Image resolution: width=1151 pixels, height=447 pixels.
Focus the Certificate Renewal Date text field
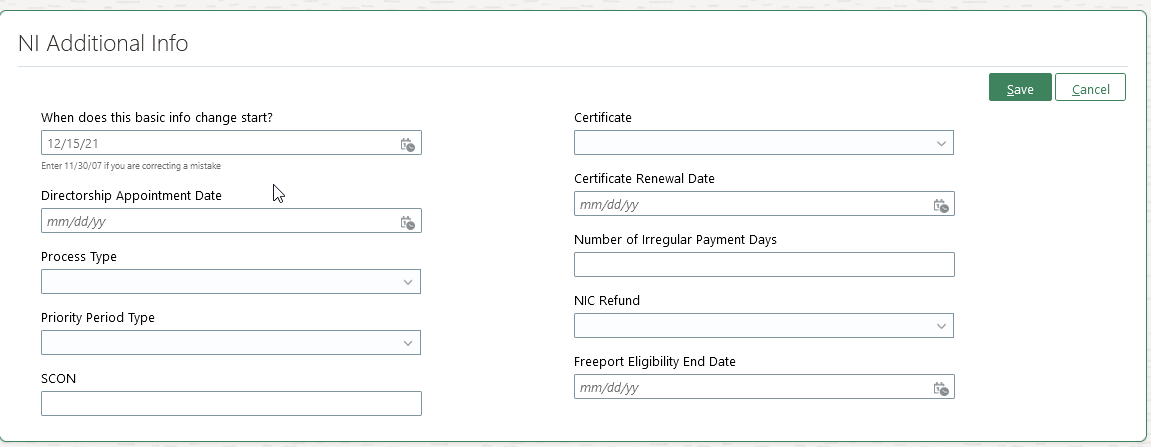(x=750, y=205)
